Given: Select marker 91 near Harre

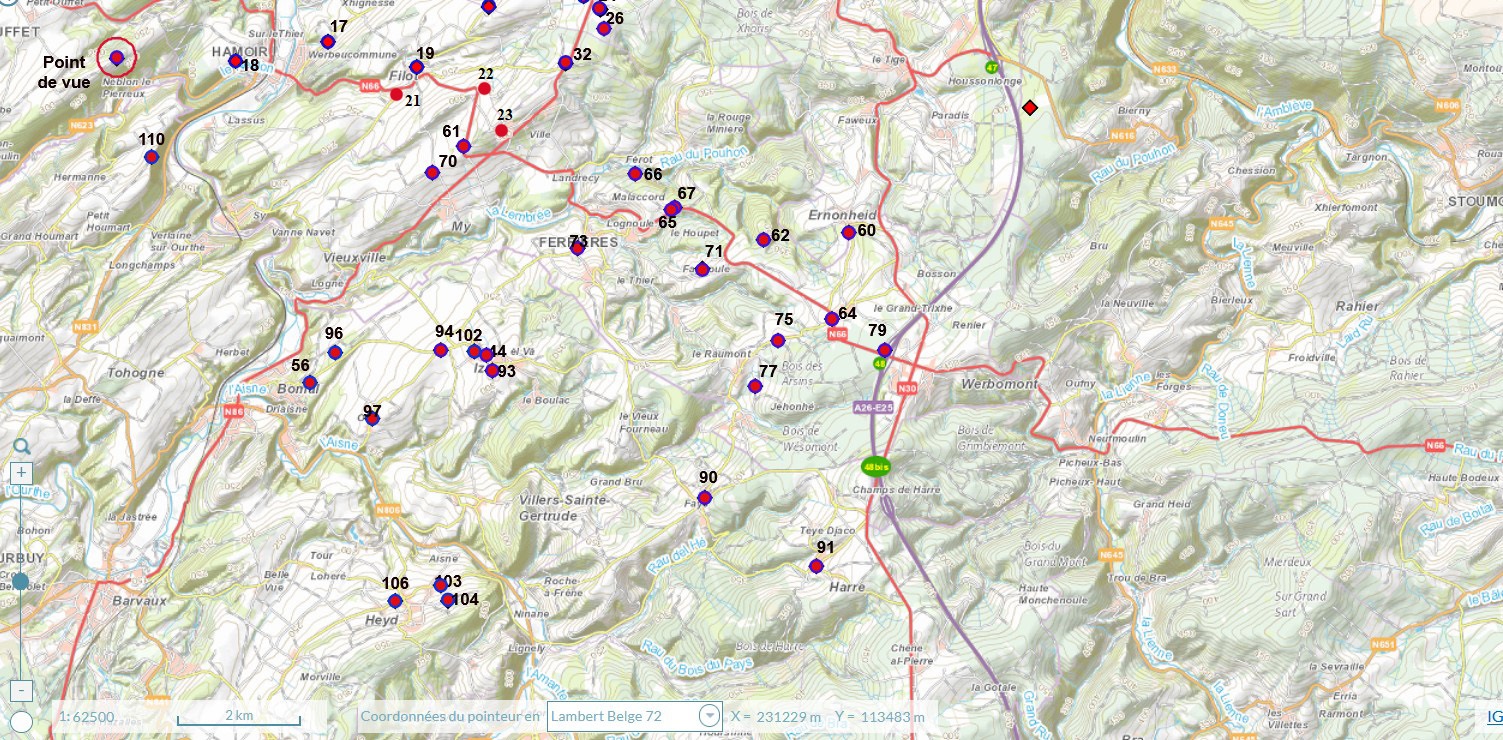Looking at the screenshot, I should 816,566.
